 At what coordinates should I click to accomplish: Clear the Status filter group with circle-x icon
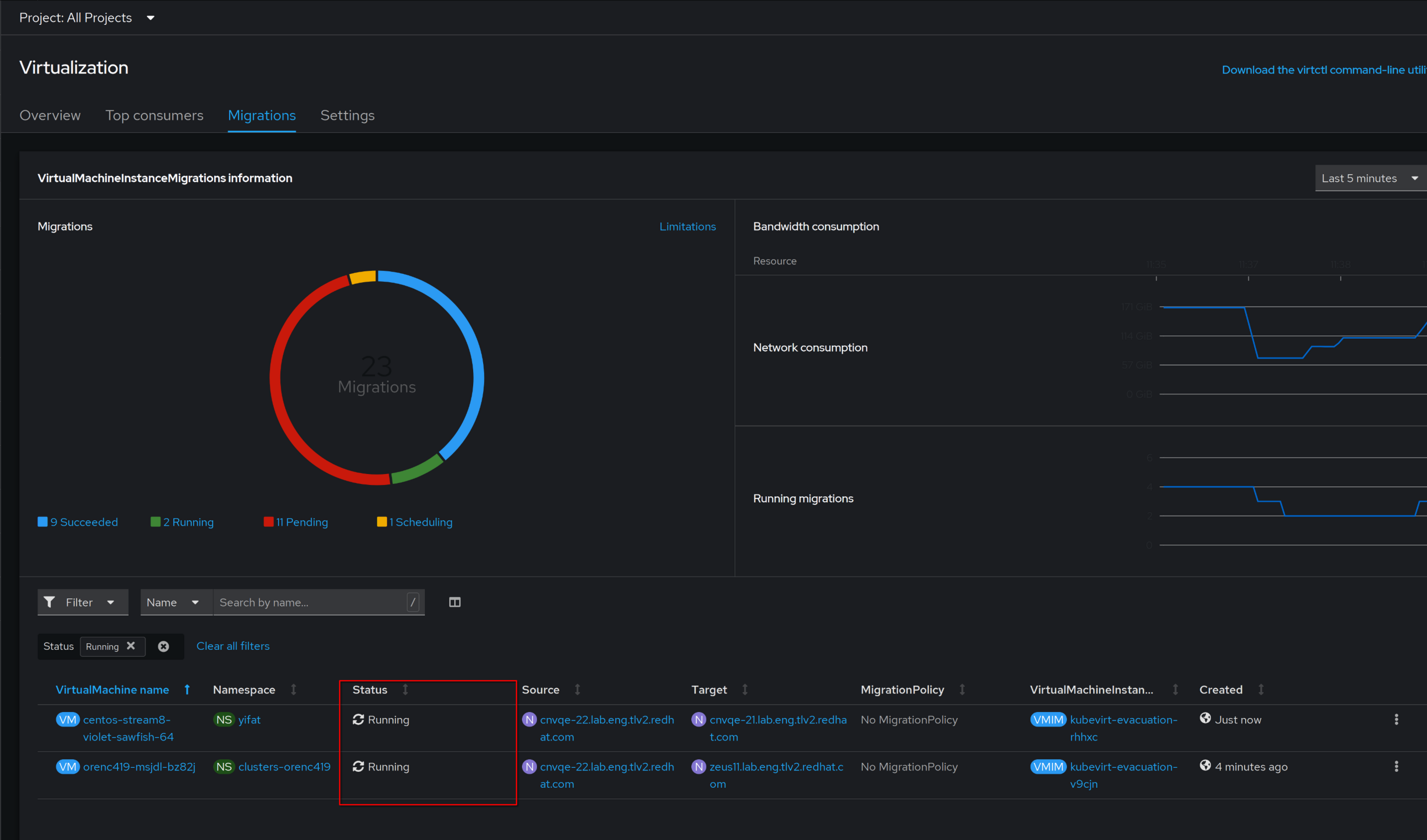click(163, 646)
